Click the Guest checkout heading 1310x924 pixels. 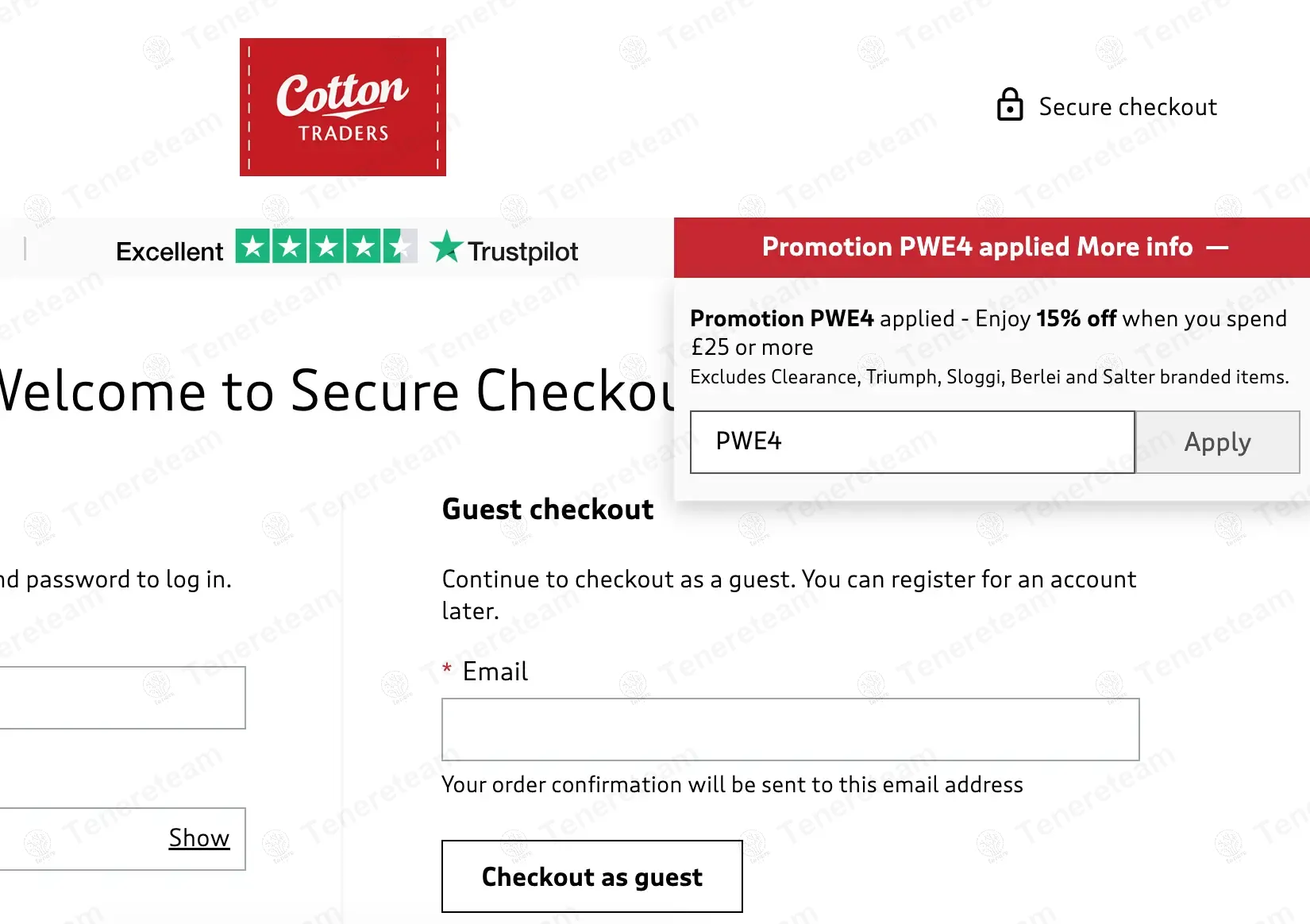point(548,509)
